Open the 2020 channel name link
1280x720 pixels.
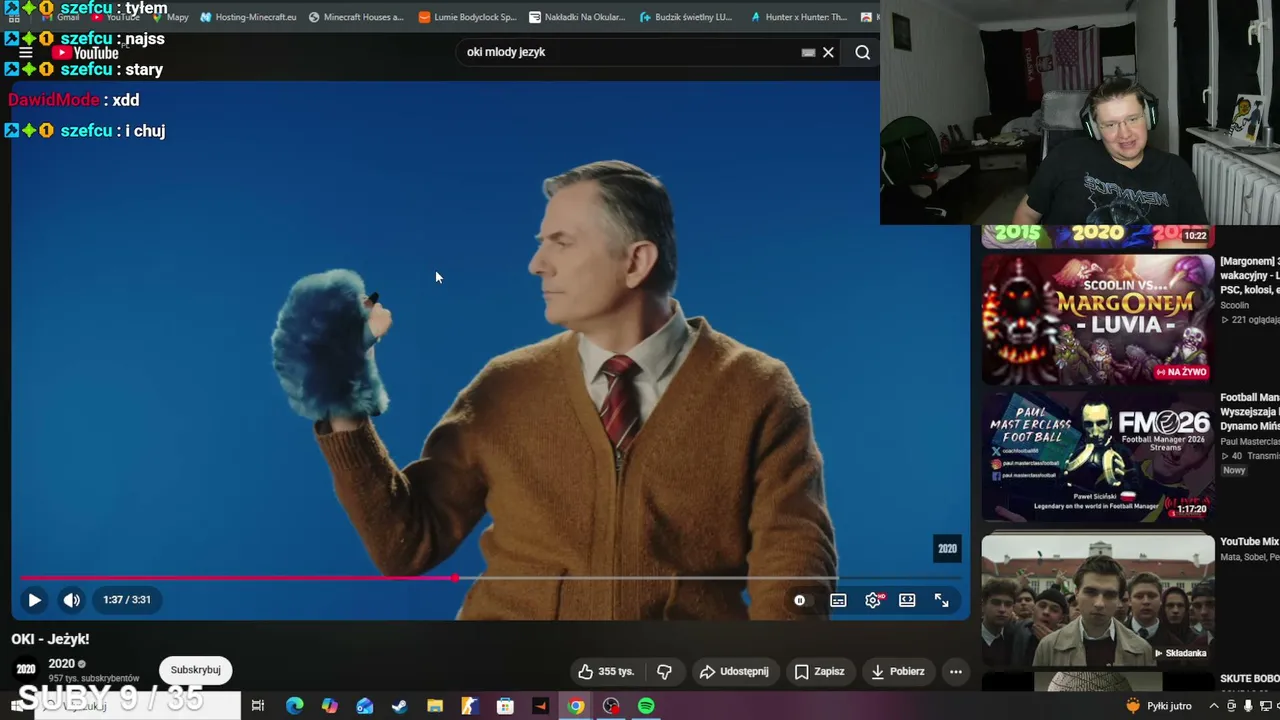click(62, 663)
